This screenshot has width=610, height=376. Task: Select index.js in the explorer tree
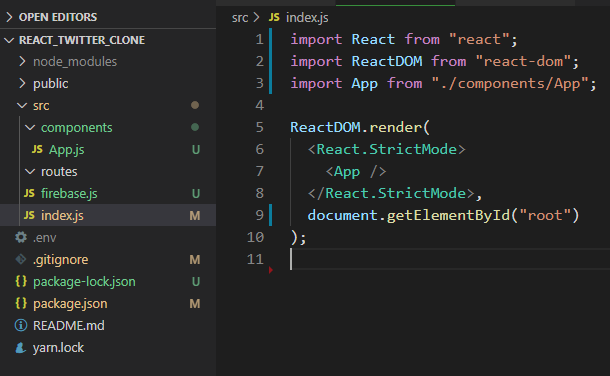pyautogui.click(x=62, y=215)
